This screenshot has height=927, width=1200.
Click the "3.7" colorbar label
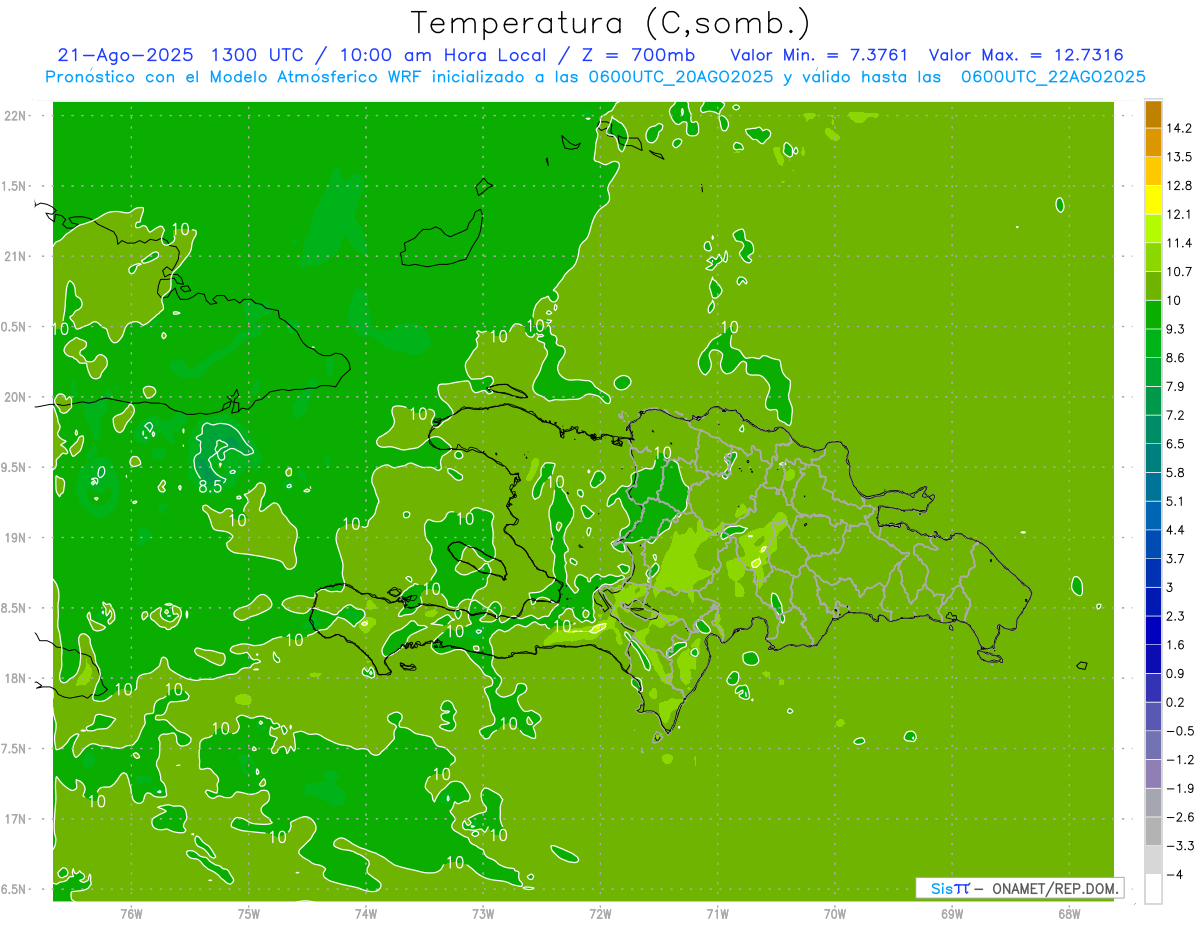click(x=1176, y=559)
